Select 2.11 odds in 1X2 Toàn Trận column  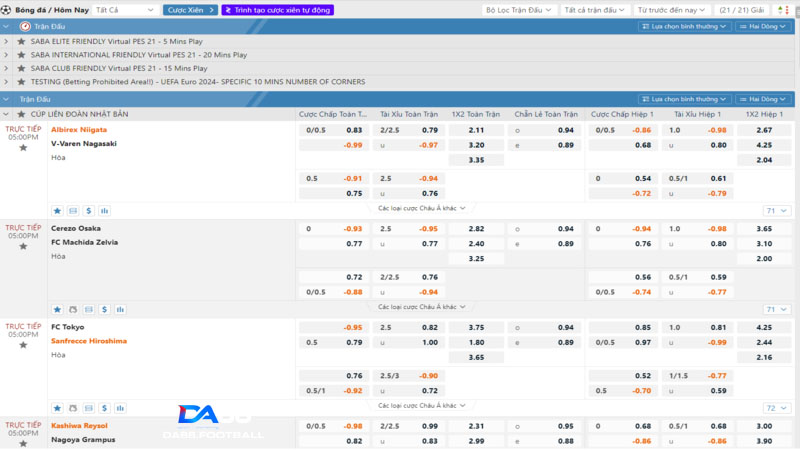coord(476,130)
